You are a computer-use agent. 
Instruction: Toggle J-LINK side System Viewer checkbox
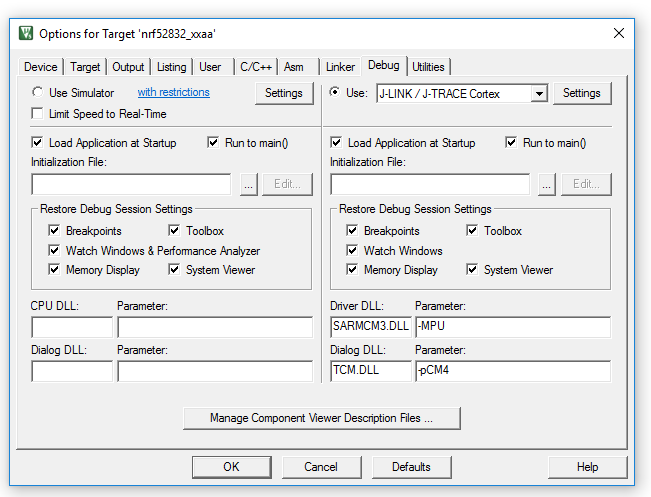(472, 269)
